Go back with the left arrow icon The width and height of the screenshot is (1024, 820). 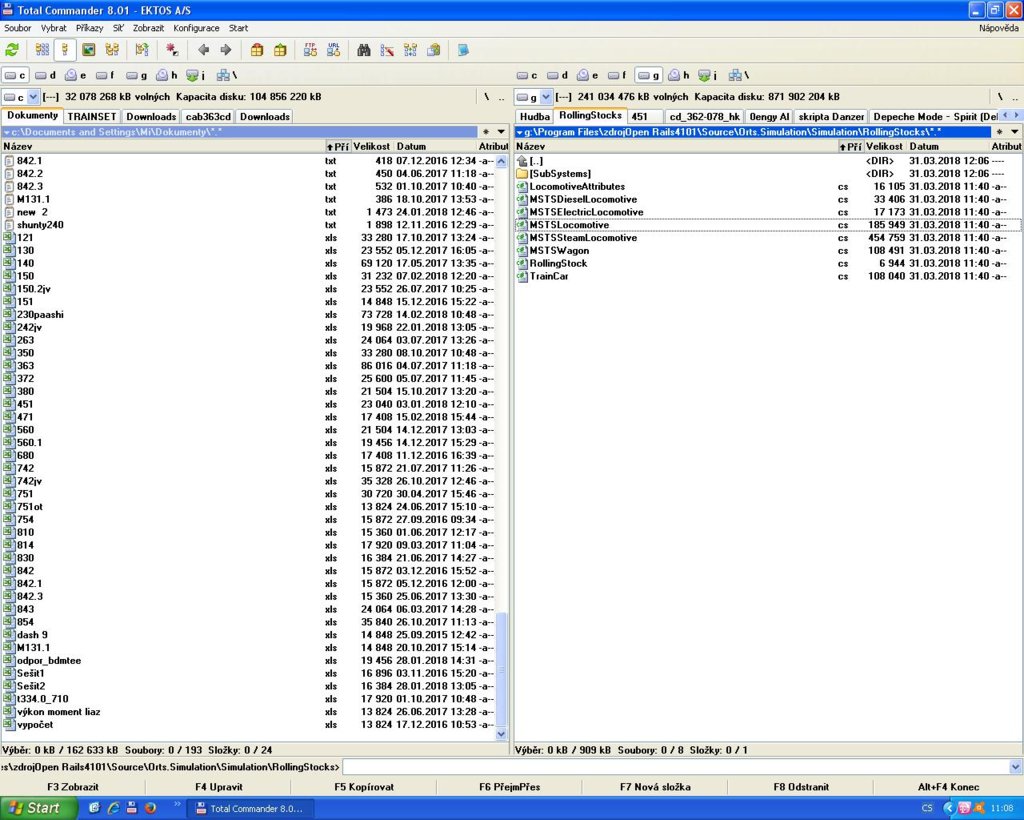(x=203, y=50)
